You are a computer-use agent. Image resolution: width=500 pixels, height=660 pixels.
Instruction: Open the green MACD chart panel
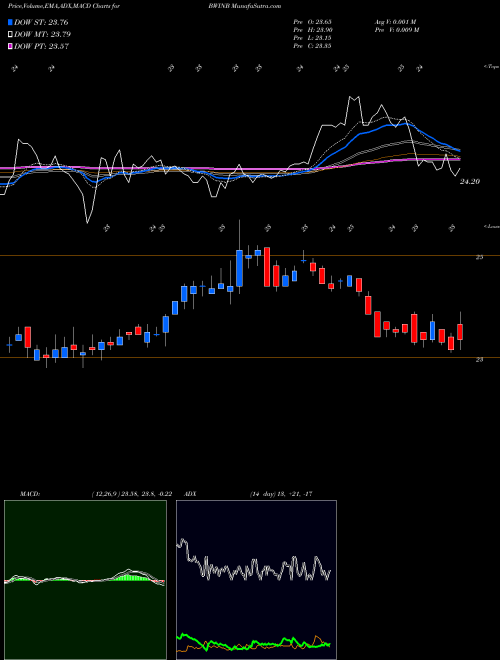85,580
